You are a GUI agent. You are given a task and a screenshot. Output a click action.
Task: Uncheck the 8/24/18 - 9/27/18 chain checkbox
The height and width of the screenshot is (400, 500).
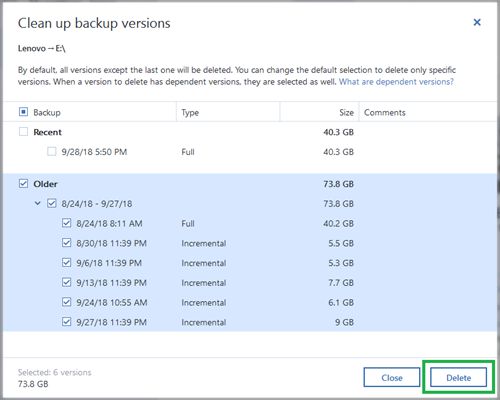[52, 203]
